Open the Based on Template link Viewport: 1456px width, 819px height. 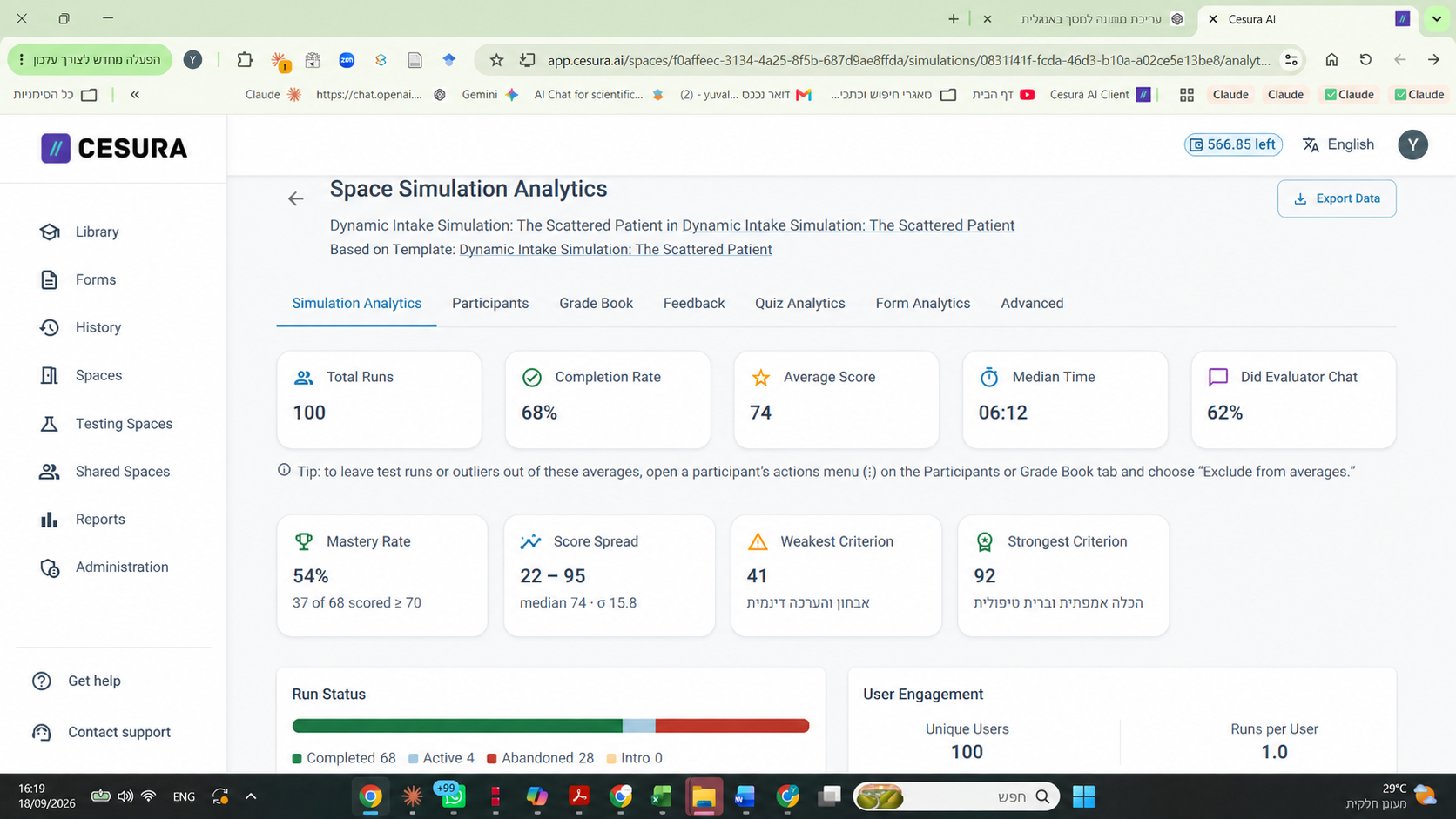[616, 250]
